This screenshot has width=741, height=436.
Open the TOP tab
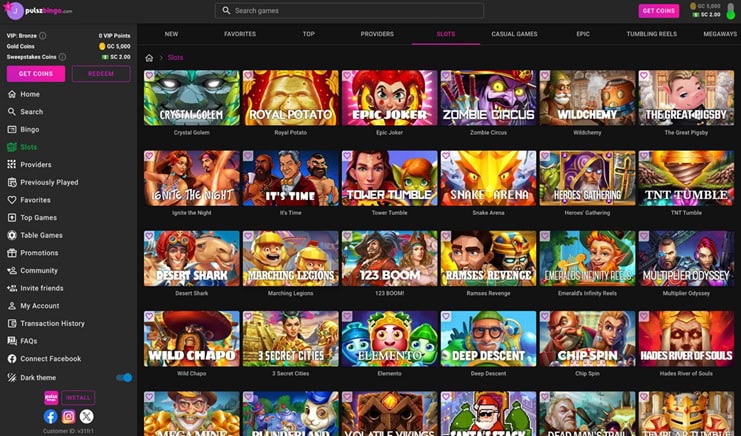[x=309, y=34]
